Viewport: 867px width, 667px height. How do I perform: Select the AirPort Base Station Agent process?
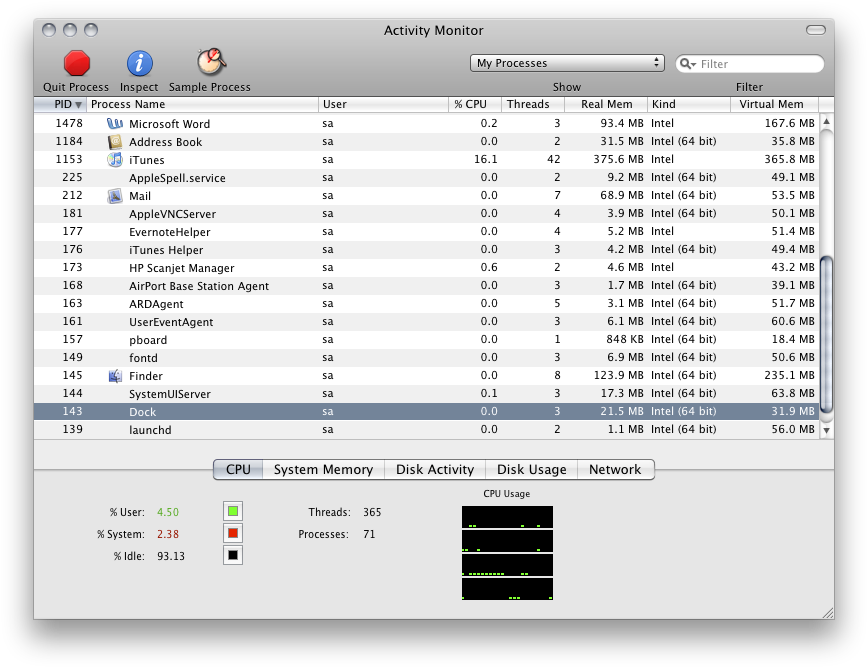click(x=426, y=285)
